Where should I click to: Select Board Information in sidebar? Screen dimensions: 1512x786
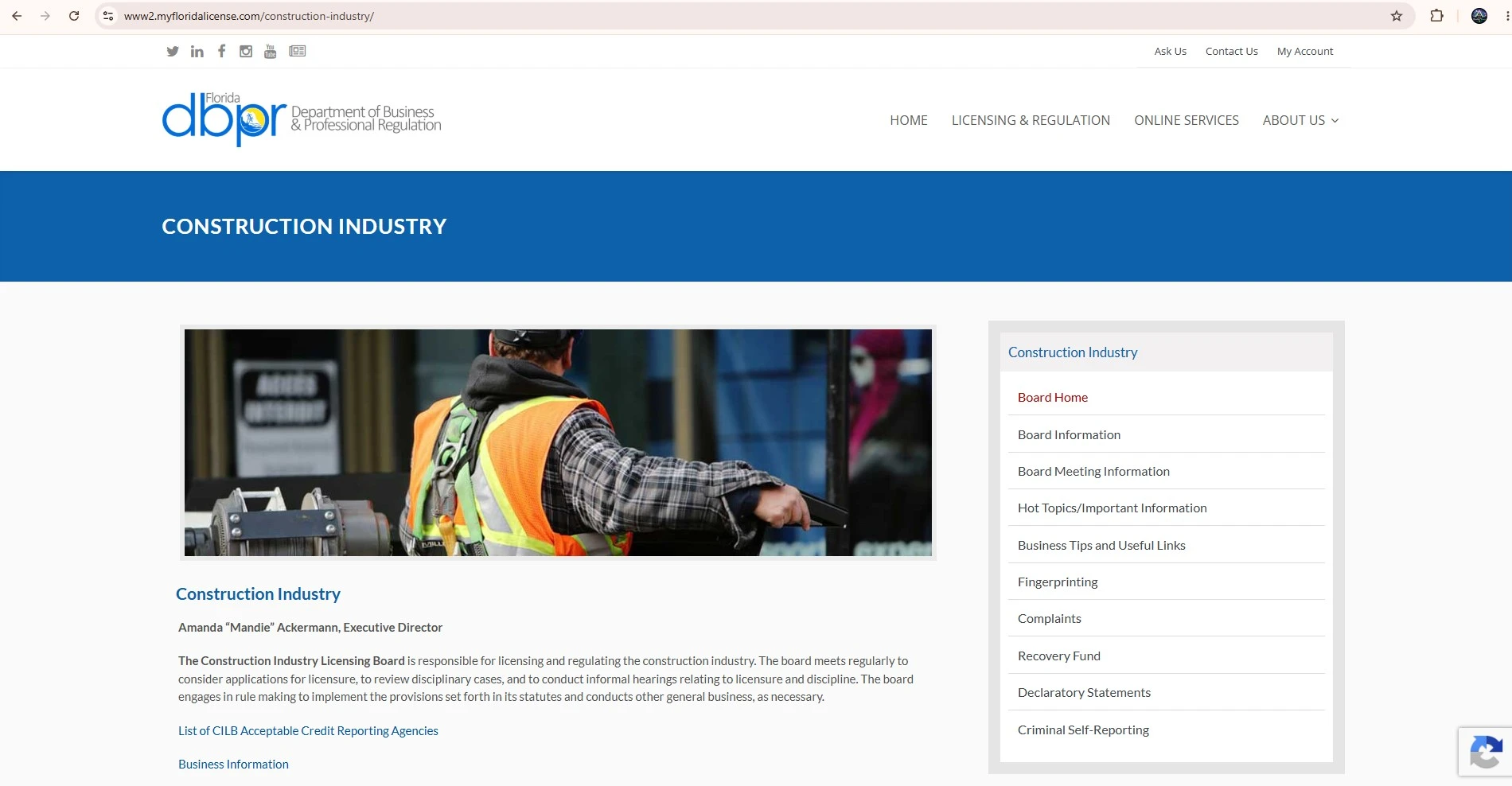(x=1069, y=434)
